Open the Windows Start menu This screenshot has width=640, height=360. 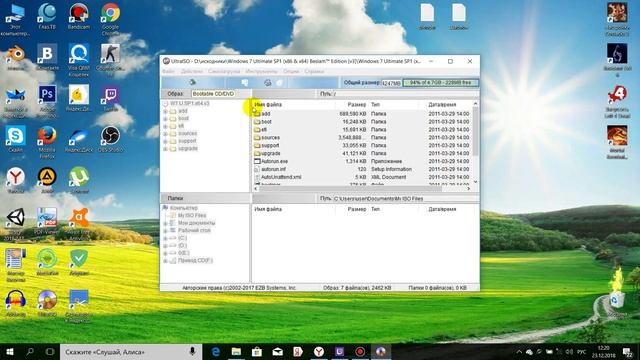click(x=10, y=352)
